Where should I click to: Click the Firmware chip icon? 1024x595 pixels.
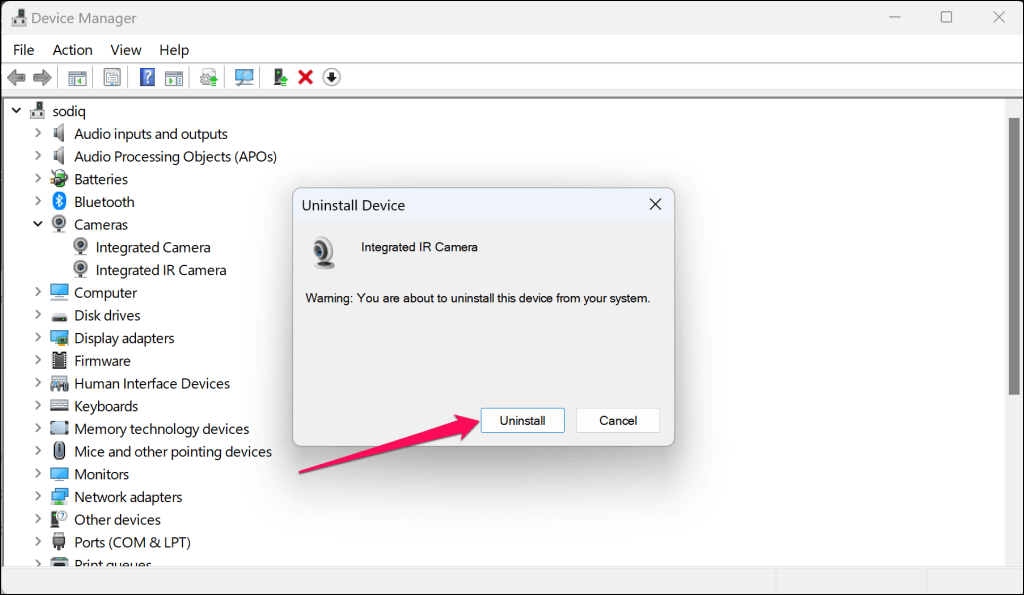(59, 361)
